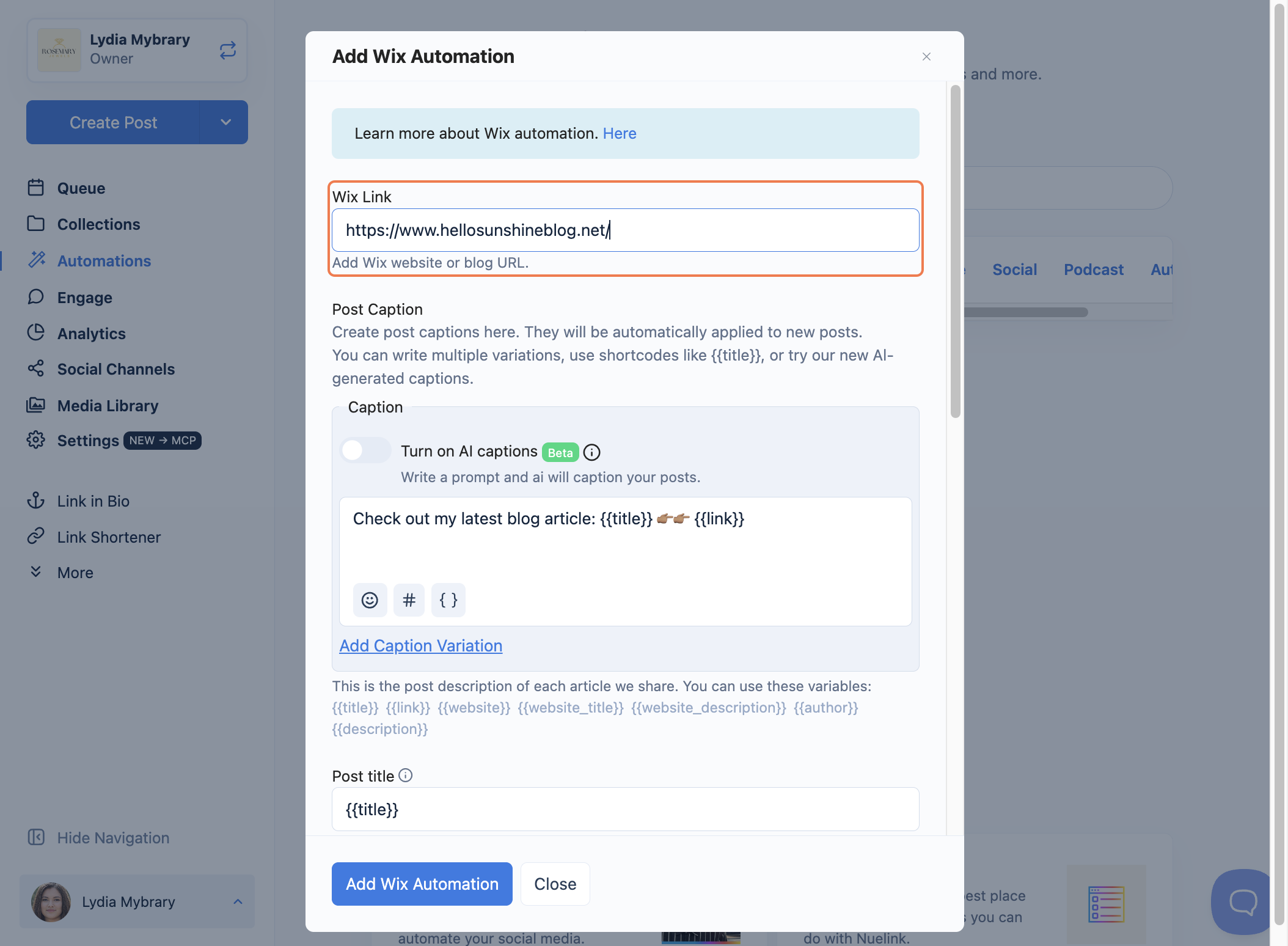Switch to the Podcast tab behind dialog
The width and height of the screenshot is (1288, 946).
click(x=1094, y=269)
